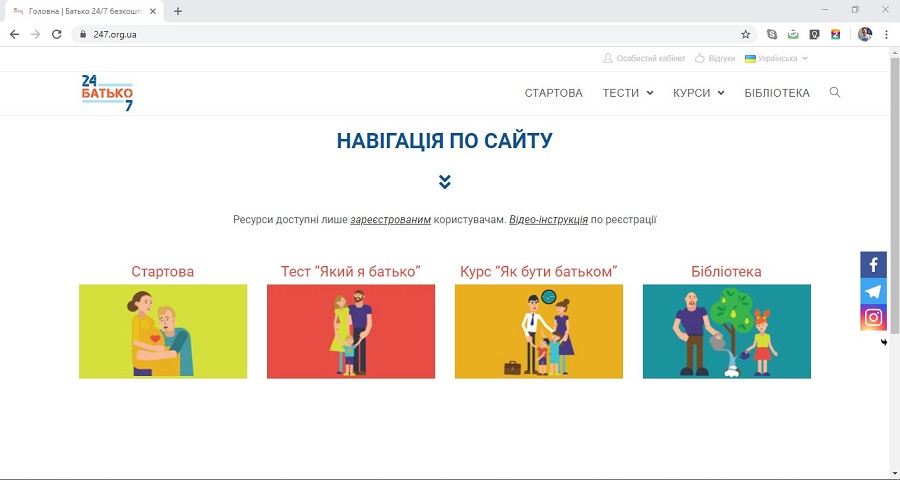
Task: Bookmark this page with the star icon
Action: pyautogui.click(x=746, y=34)
